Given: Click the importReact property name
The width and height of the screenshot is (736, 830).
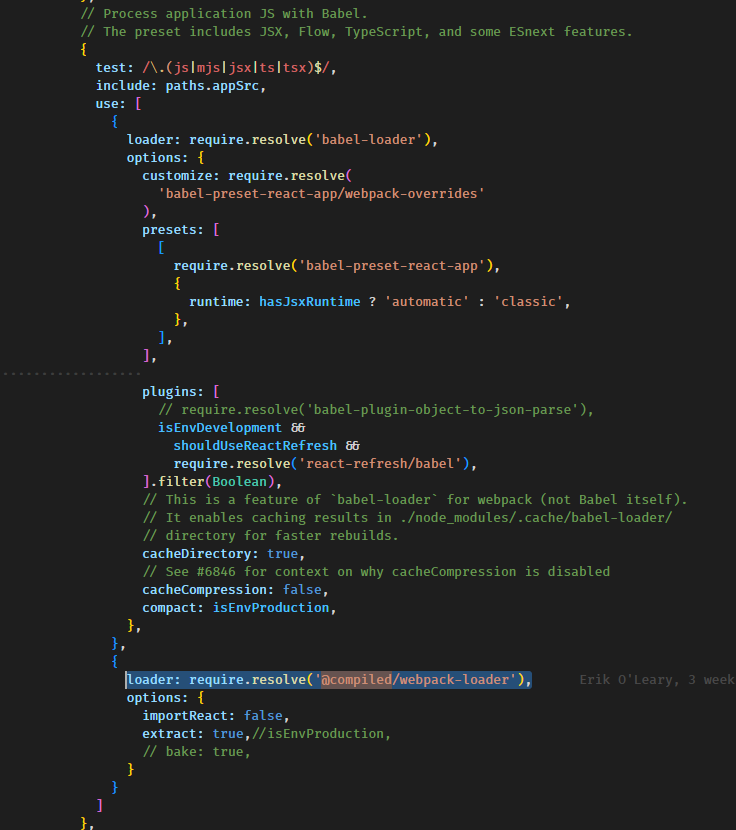Looking at the screenshot, I should pos(185,716).
